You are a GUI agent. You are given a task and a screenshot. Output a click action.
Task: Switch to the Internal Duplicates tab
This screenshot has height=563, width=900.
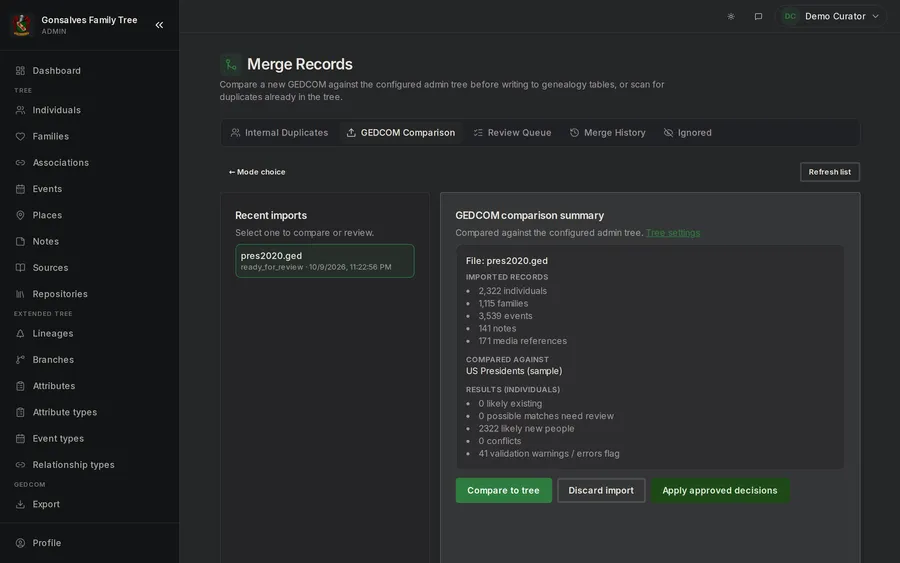coord(279,133)
